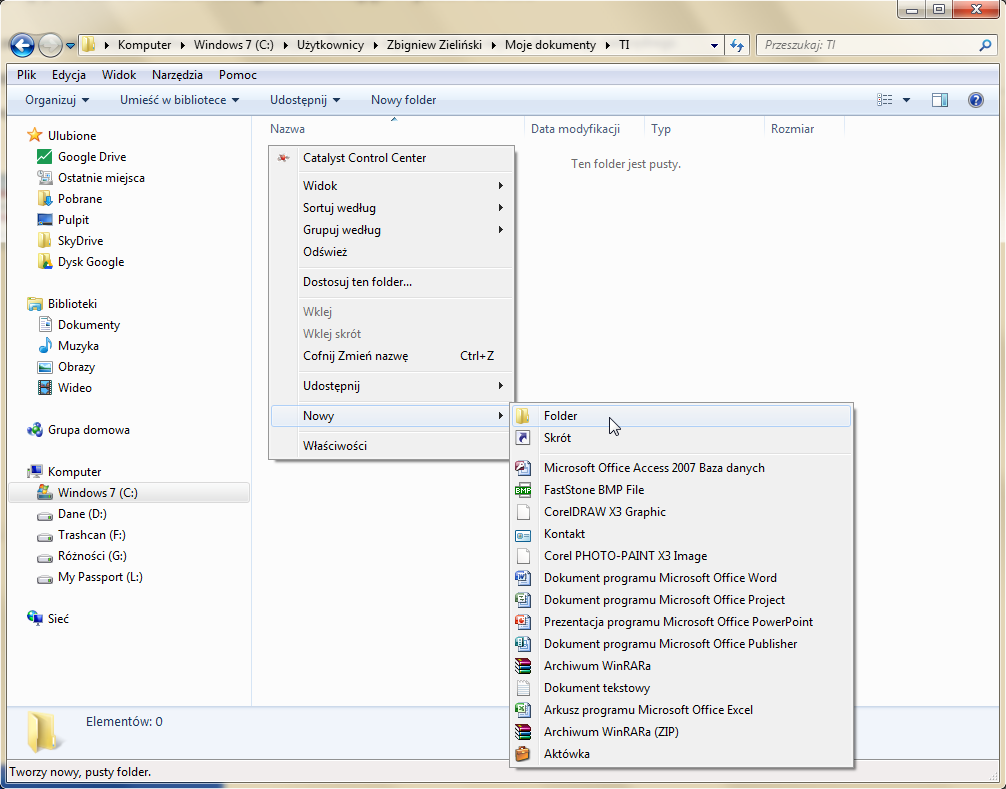Image resolution: width=1006 pixels, height=789 pixels.
Task: Select Sieć in the navigation pane
Action: coord(58,619)
